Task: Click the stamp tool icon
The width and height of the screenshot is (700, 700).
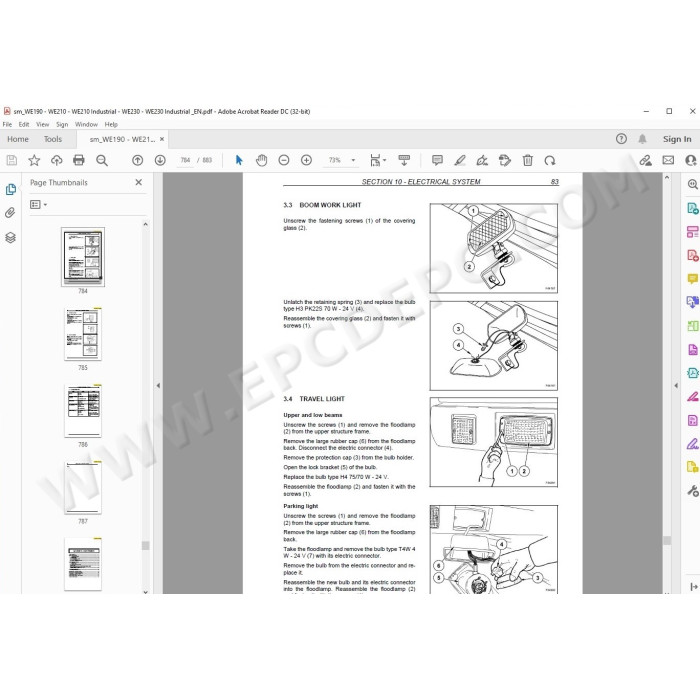Action: point(505,160)
